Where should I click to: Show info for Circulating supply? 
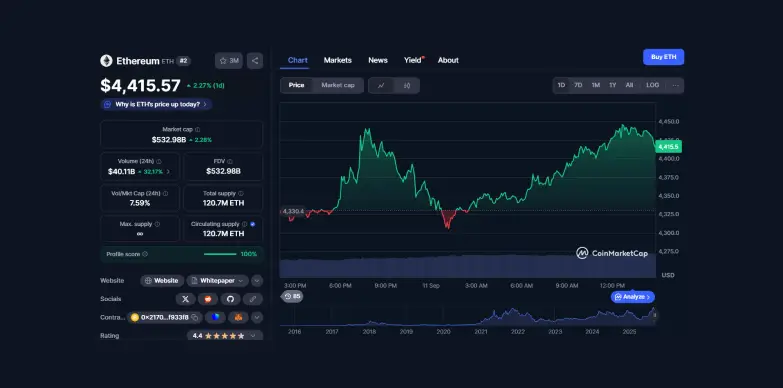(244, 224)
